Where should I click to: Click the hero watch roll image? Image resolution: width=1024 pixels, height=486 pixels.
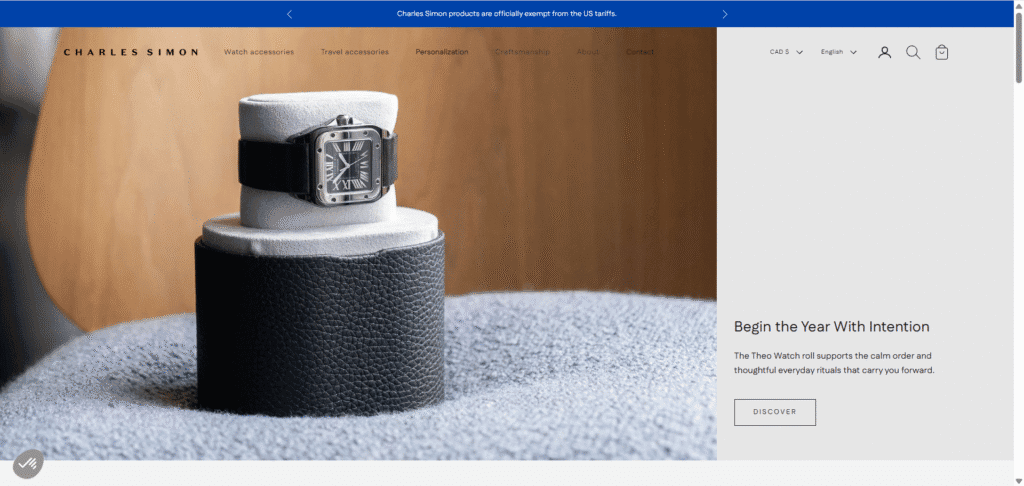358,244
